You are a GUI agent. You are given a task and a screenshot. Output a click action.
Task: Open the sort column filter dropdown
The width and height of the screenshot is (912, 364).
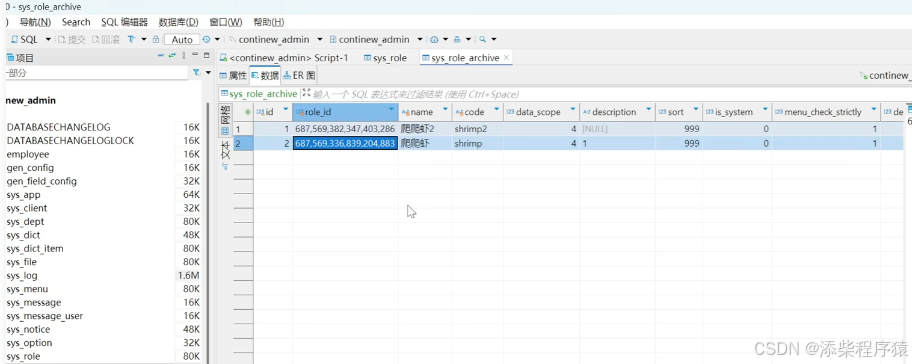click(696, 109)
